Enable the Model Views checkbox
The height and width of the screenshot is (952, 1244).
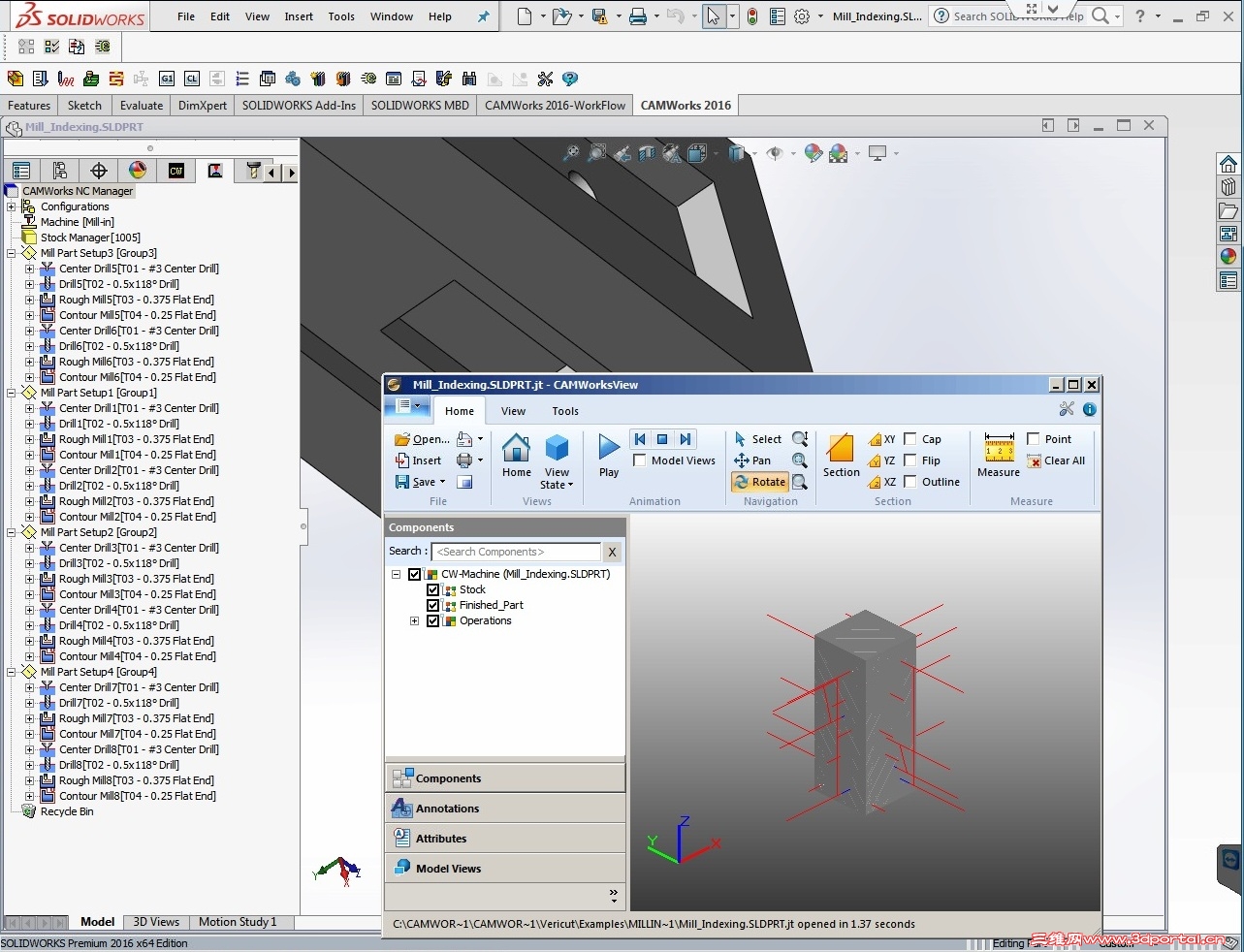coord(640,460)
